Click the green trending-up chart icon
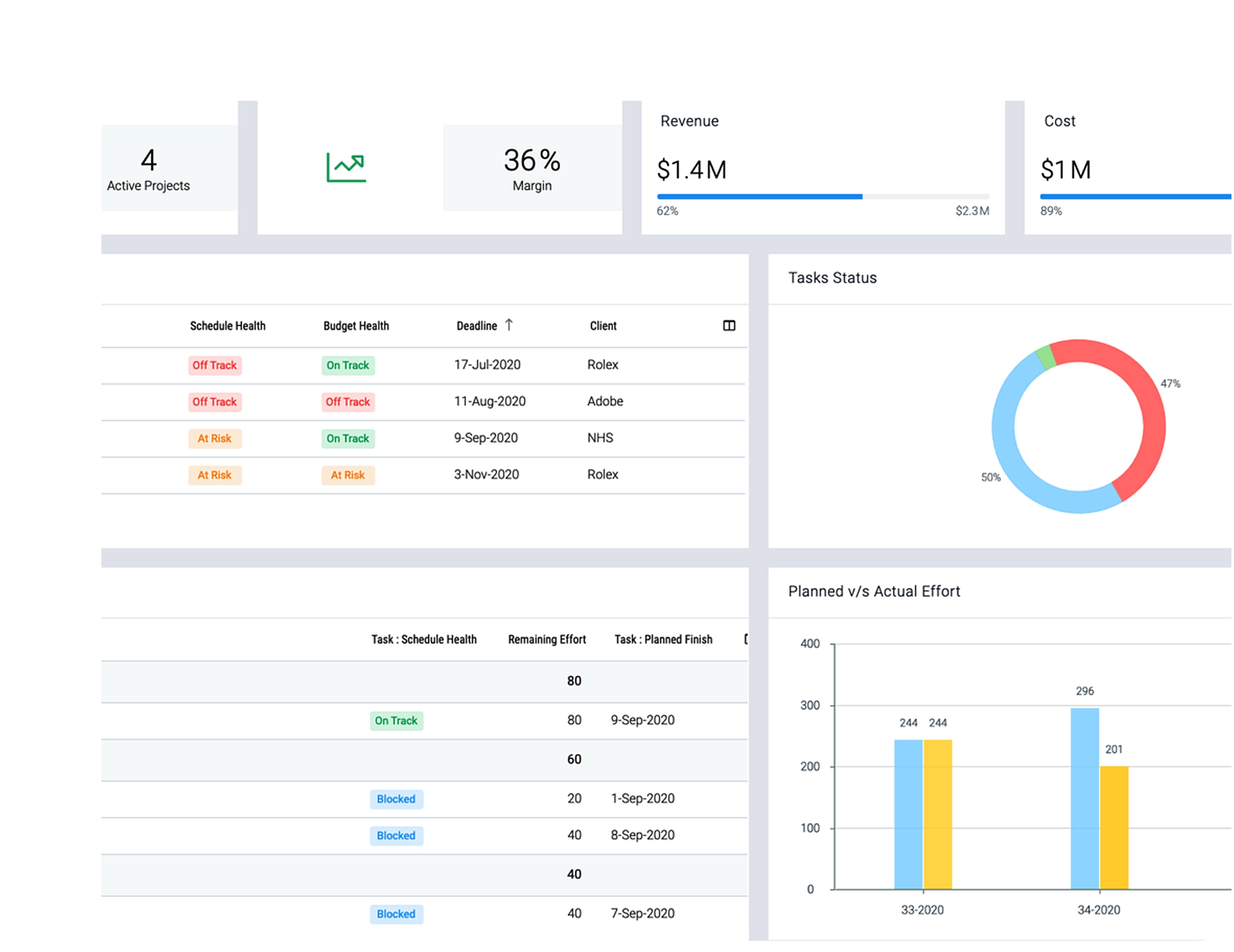 point(346,167)
